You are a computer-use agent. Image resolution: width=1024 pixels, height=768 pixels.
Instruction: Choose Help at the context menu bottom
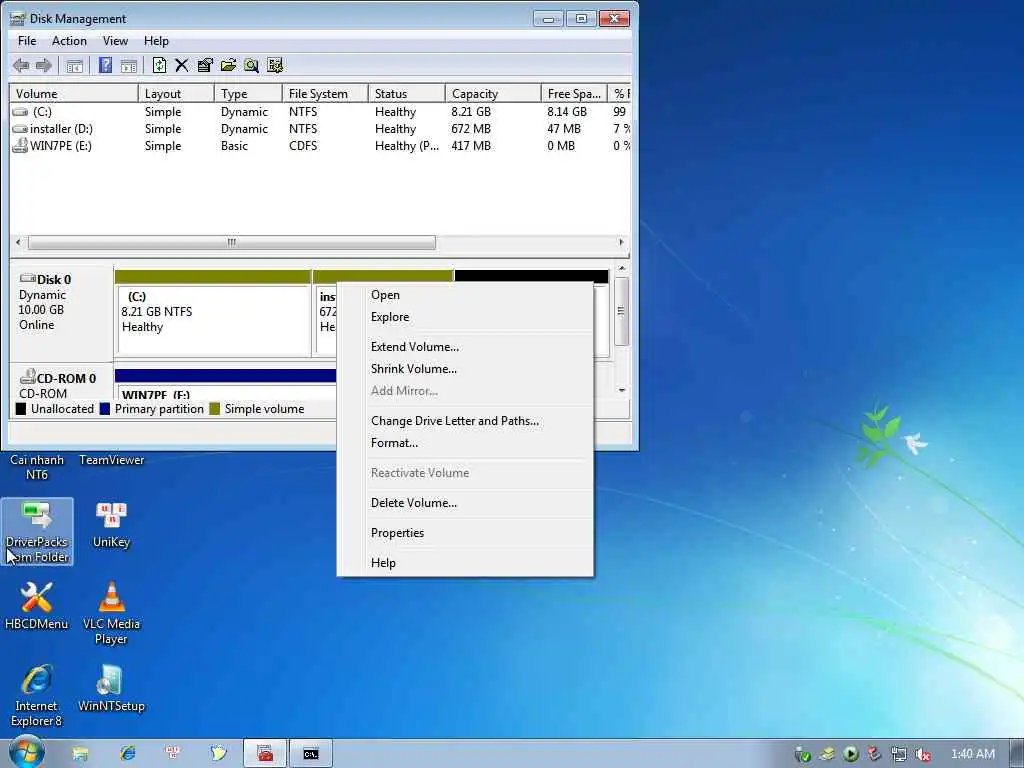coord(465,563)
